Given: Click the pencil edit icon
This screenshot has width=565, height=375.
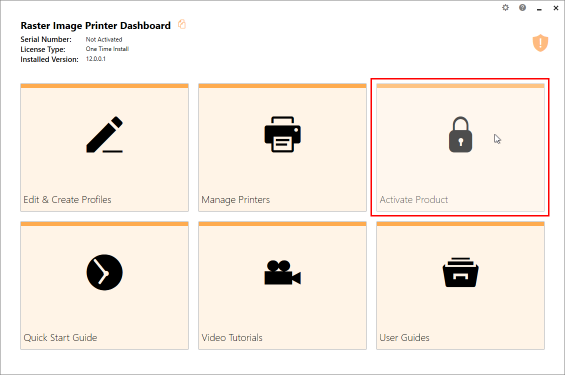Looking at the screenshot, I should pyautogui.click(x=104, y=134).
